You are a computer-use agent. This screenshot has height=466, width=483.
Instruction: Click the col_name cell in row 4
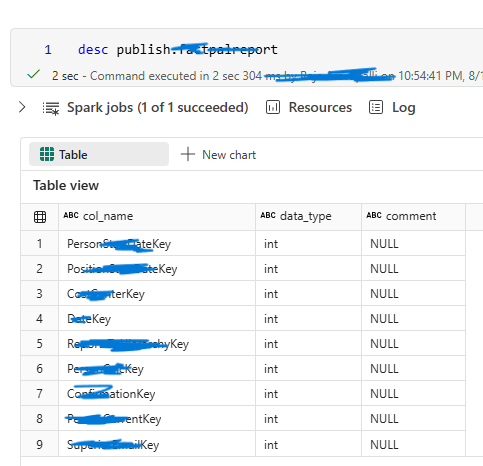coord(157,319)
